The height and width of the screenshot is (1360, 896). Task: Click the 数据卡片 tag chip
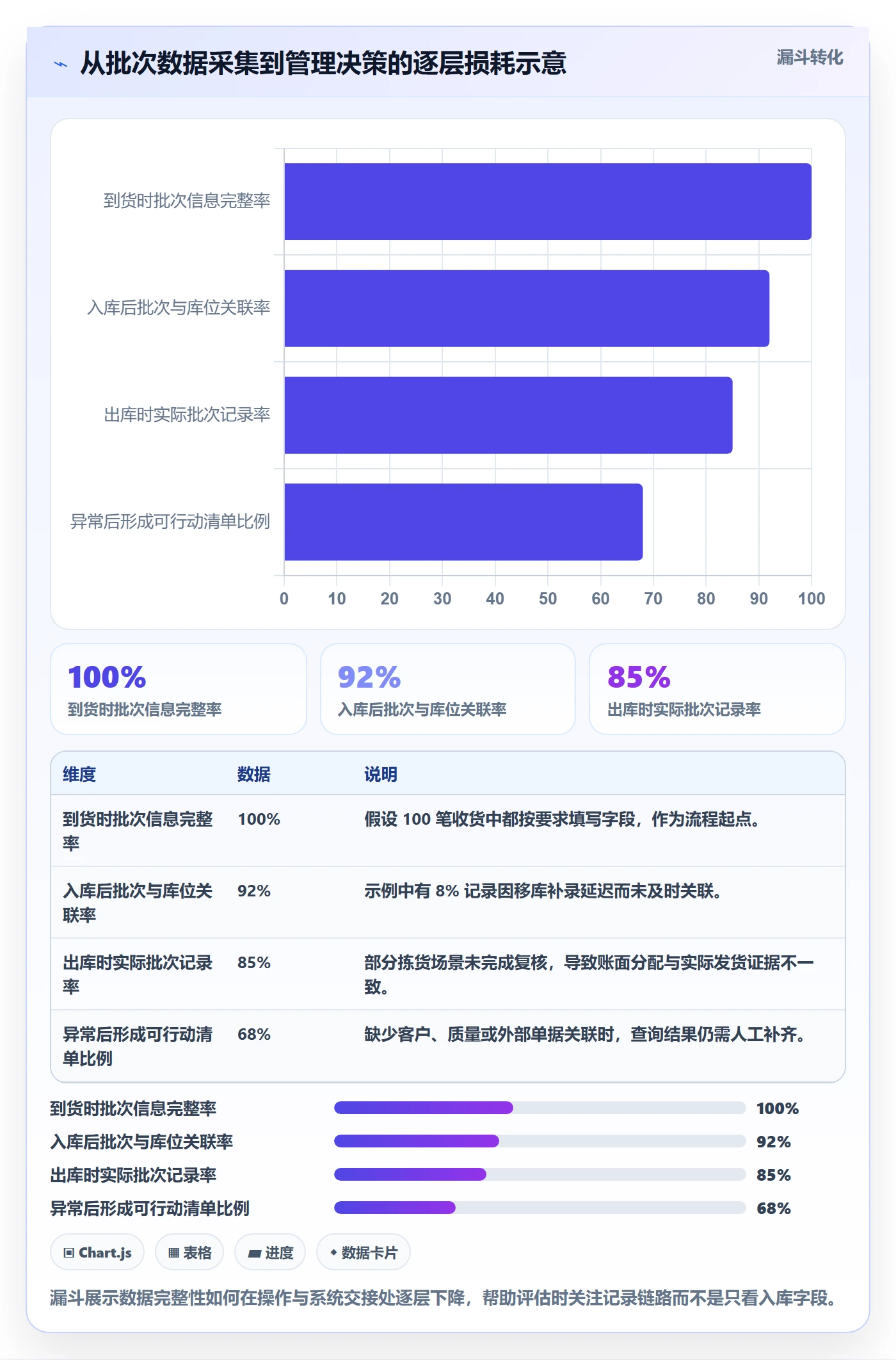(x=364, y=1252)
